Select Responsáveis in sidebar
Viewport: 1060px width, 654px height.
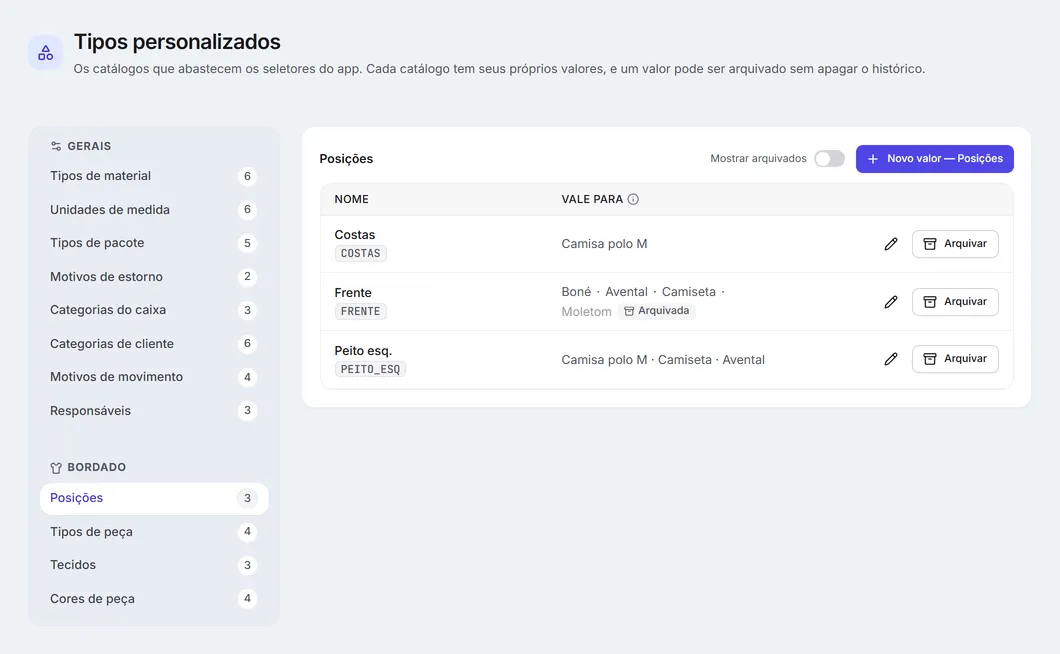click(154, 411)
